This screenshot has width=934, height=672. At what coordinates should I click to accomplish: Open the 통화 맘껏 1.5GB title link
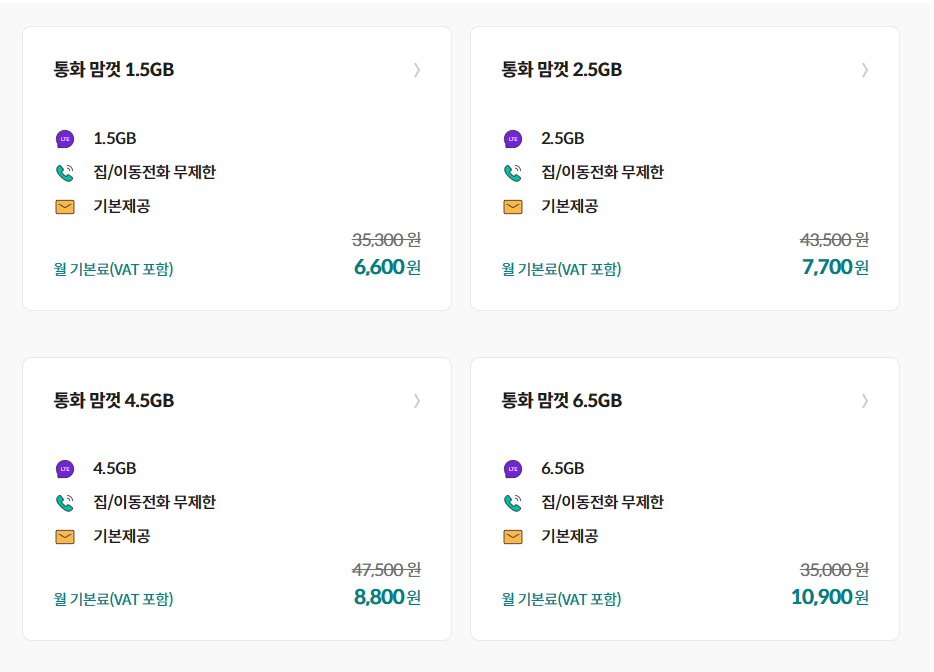click(x=114, y=70)
